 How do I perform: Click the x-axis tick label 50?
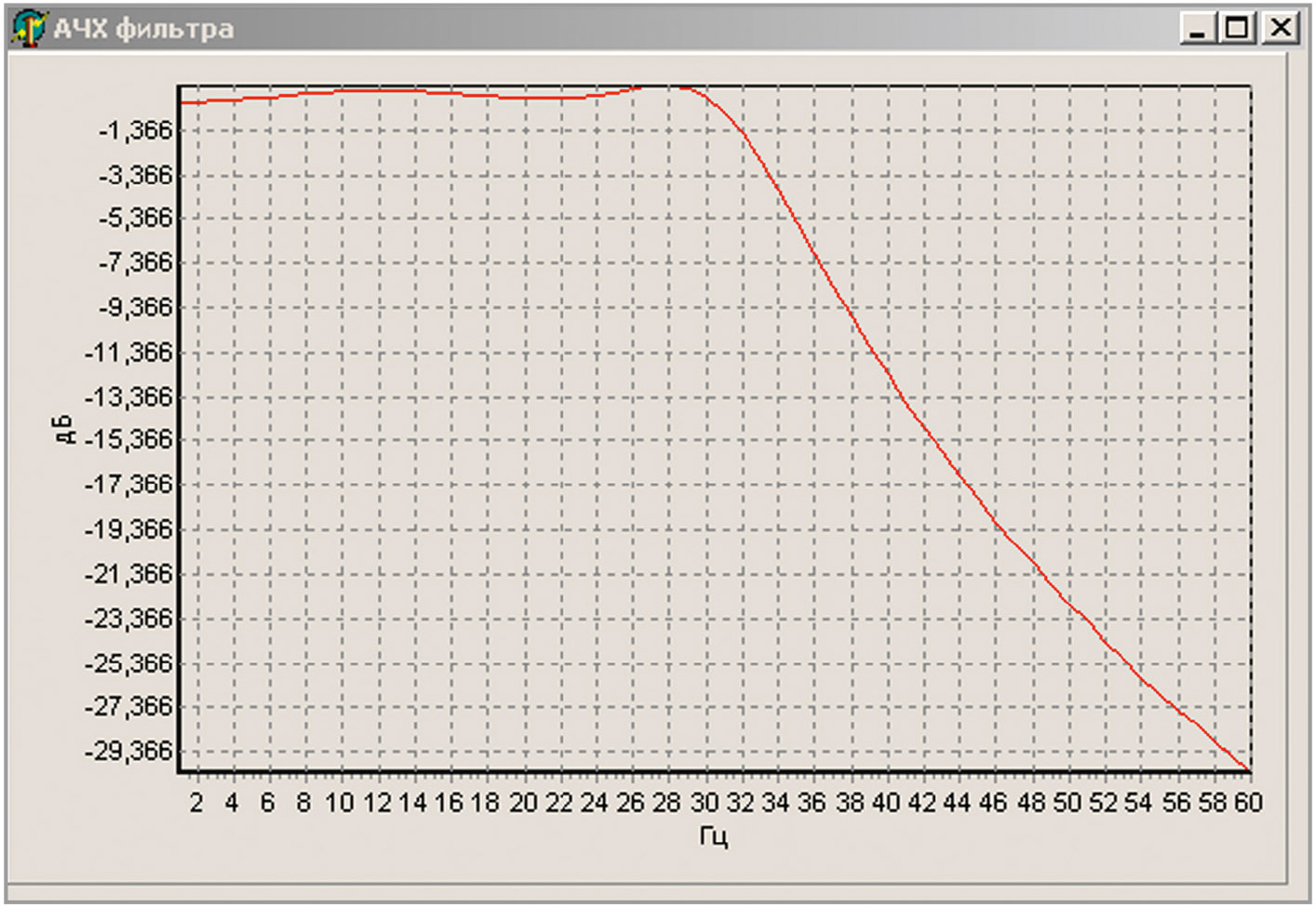pos(1068,802)
